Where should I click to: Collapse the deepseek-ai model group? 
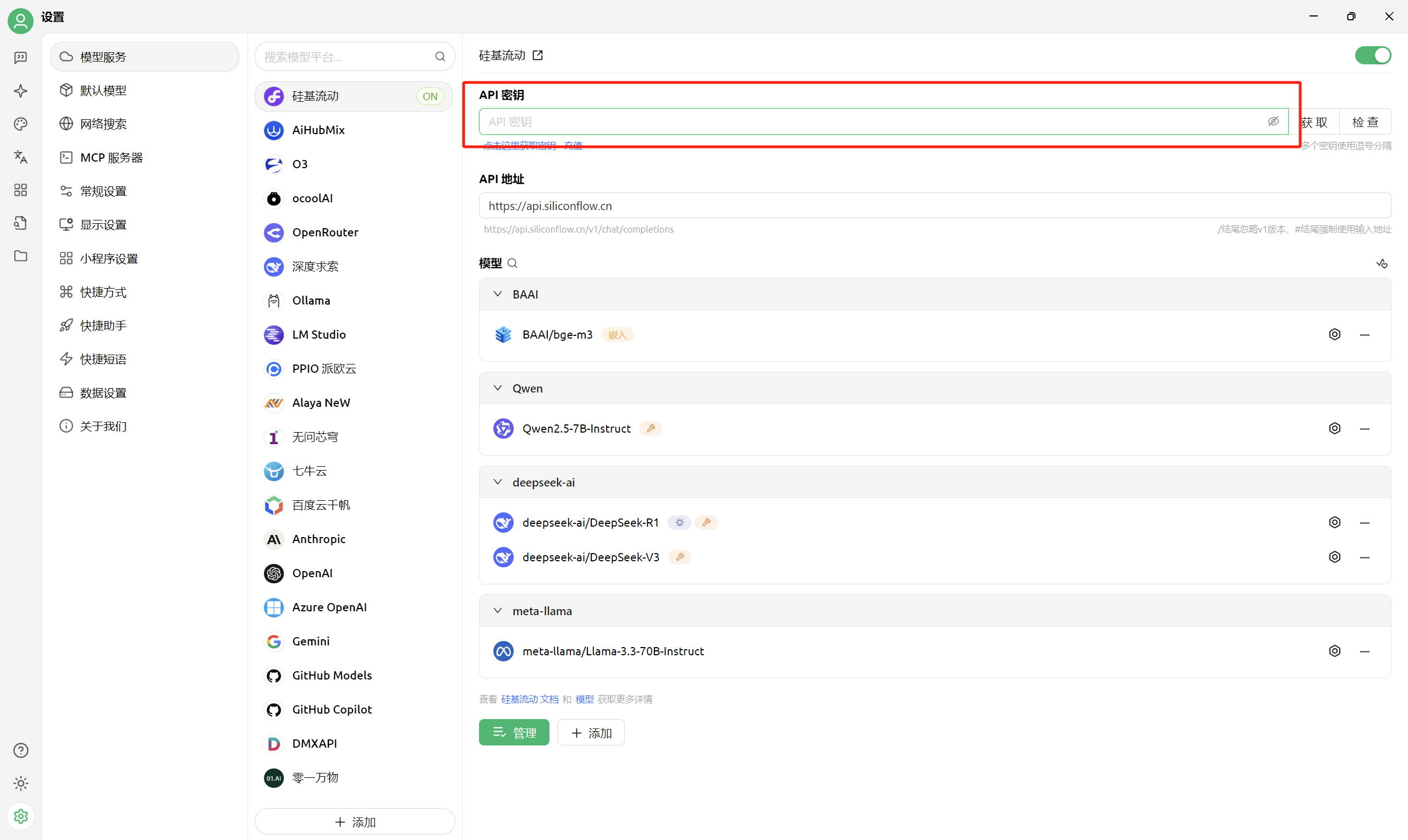[x=498, y=482]
